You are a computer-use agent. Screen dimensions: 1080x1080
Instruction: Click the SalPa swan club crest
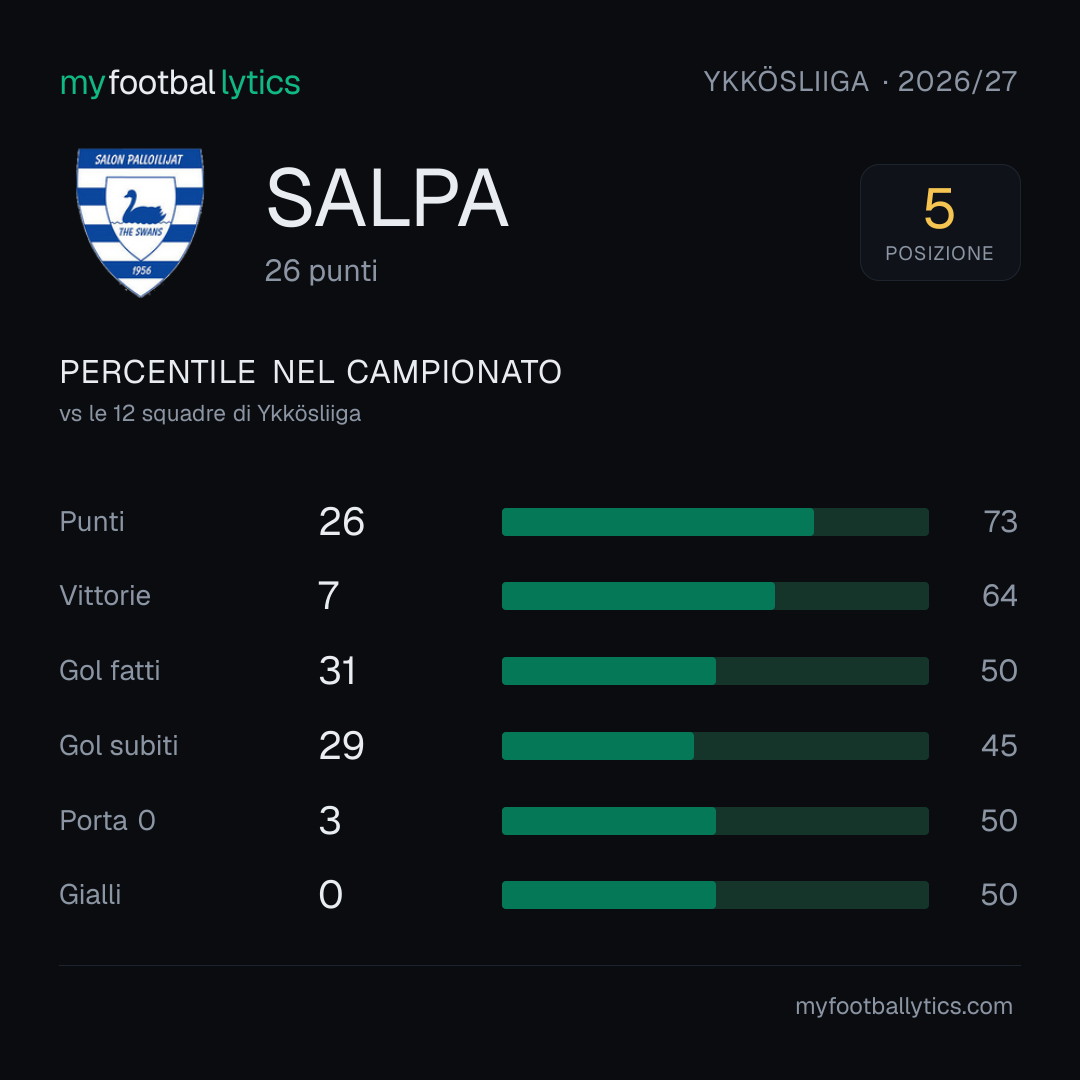(x=140, y=222)
